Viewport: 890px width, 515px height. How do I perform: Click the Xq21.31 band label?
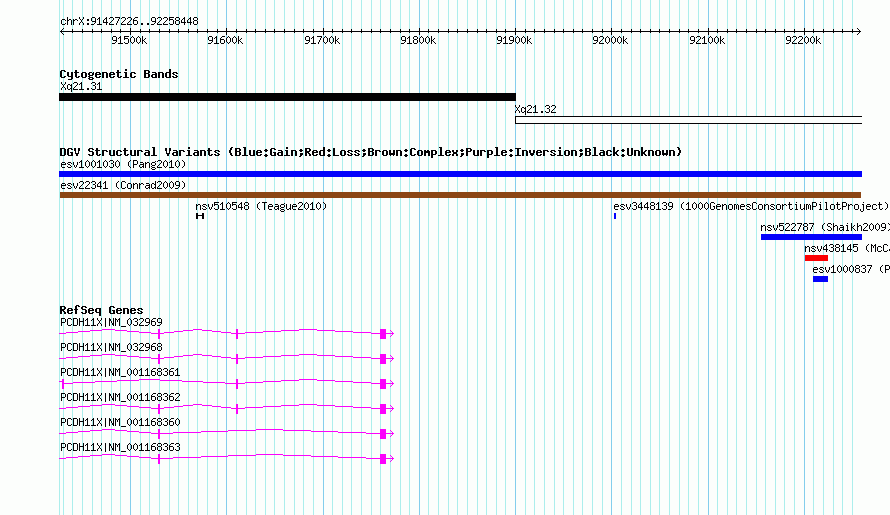[x=81, y=87]
